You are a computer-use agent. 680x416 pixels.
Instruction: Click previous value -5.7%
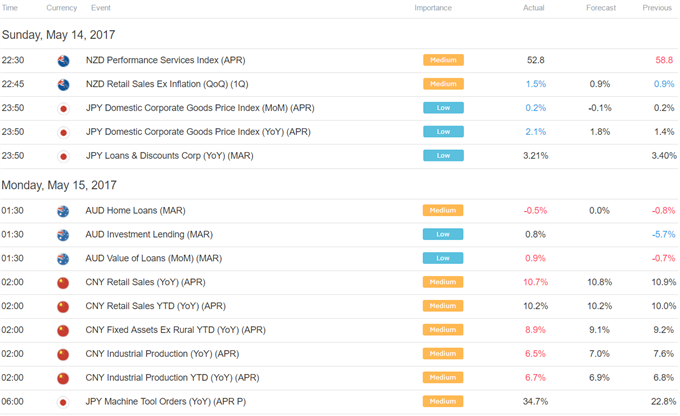(664, 234)
